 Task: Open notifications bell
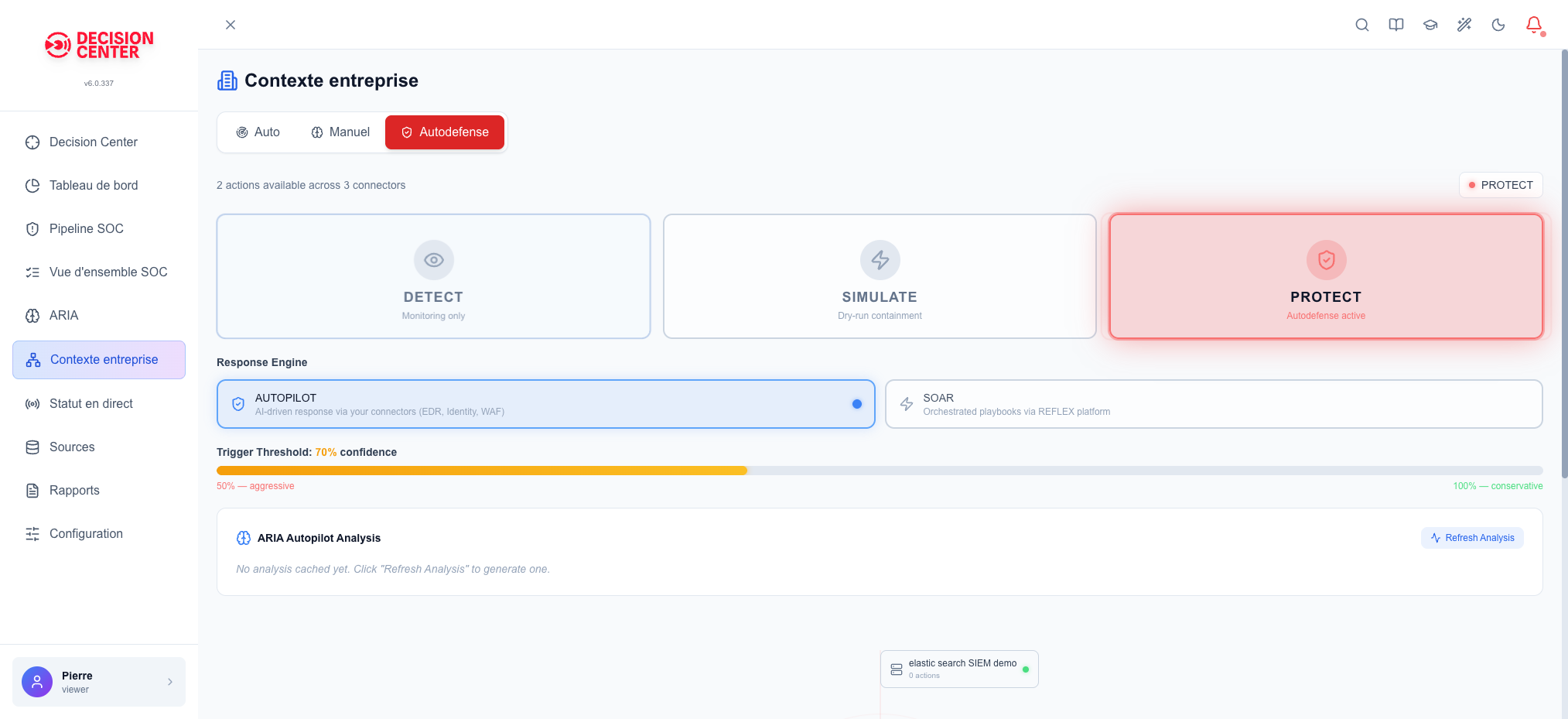(x=1534, y=25)
